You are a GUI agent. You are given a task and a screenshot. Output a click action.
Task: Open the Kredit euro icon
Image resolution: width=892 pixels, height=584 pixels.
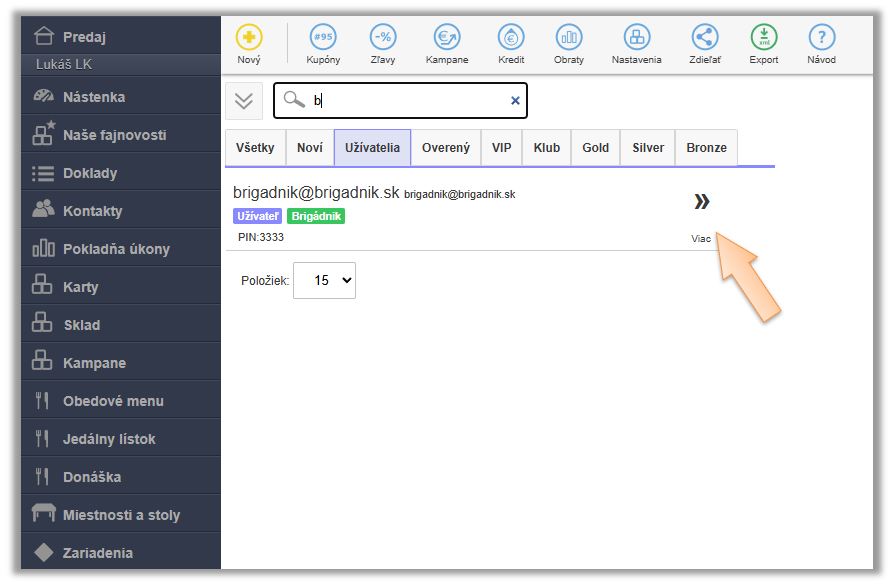coord(511,38)
